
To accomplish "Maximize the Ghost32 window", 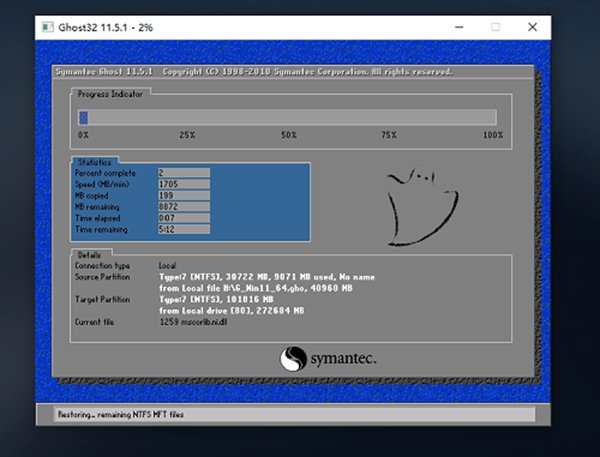I will coord(495,27).
